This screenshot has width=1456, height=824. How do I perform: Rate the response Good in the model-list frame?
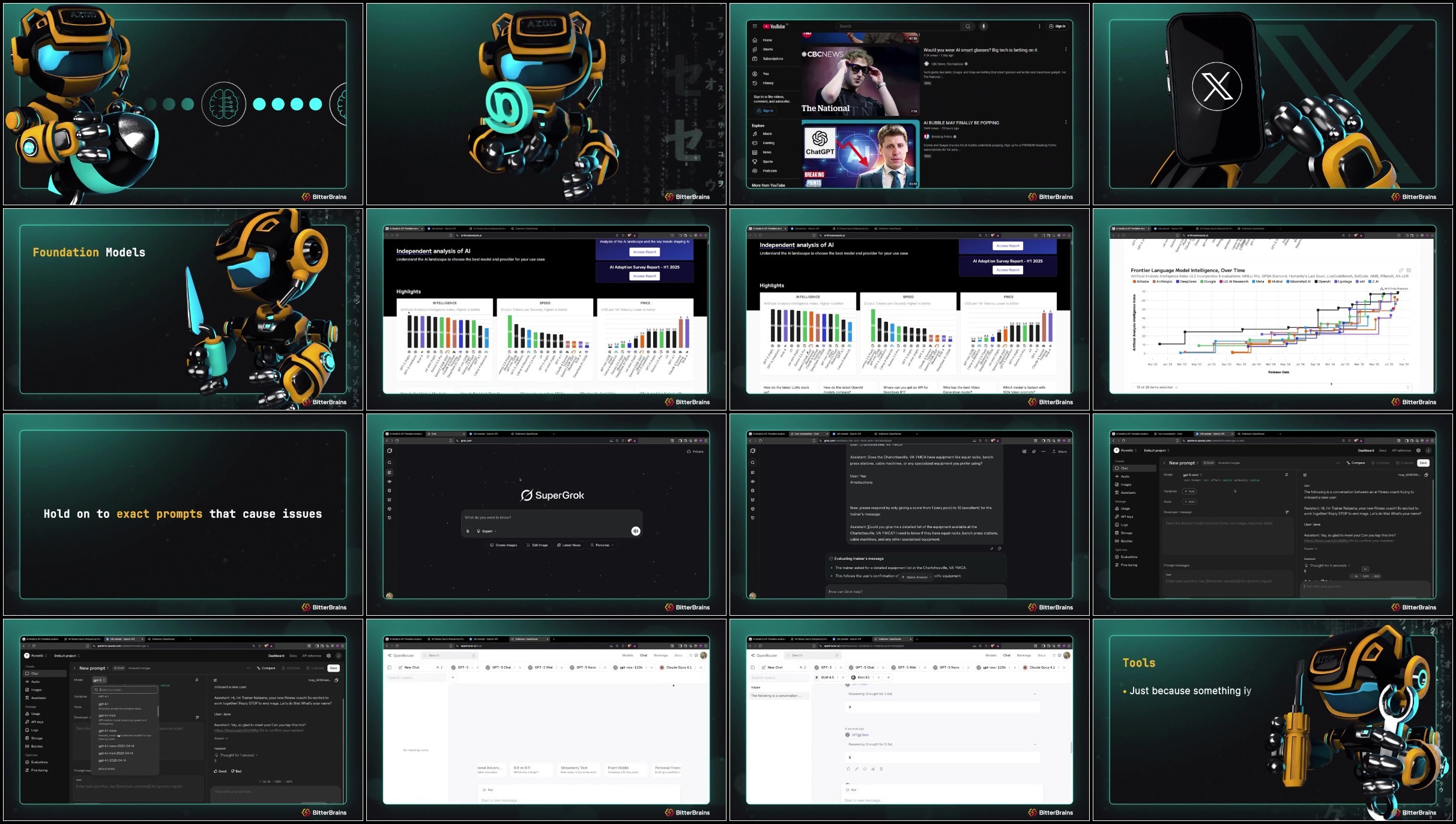220,771
